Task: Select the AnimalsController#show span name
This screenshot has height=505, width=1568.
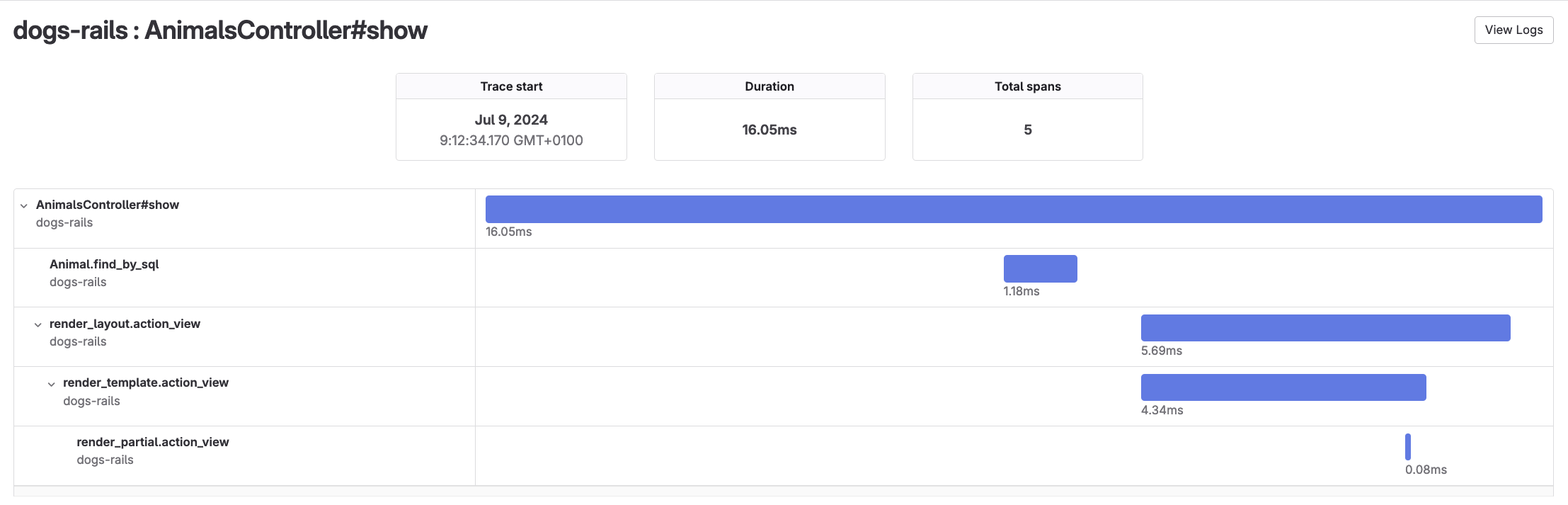Action: (x=108, y=205)
